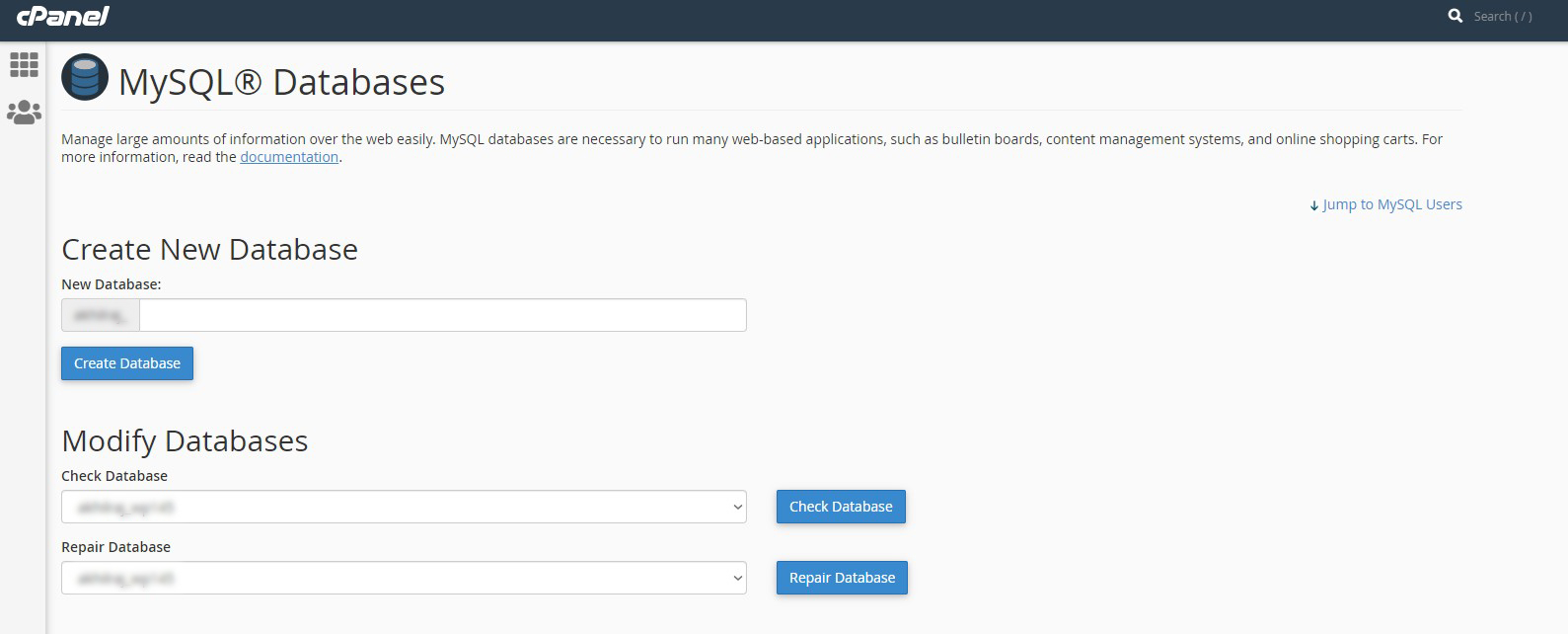Click the "New Database:" field label
The height and width of the screenshot is (634, 1568).
[x=111, y=284]
